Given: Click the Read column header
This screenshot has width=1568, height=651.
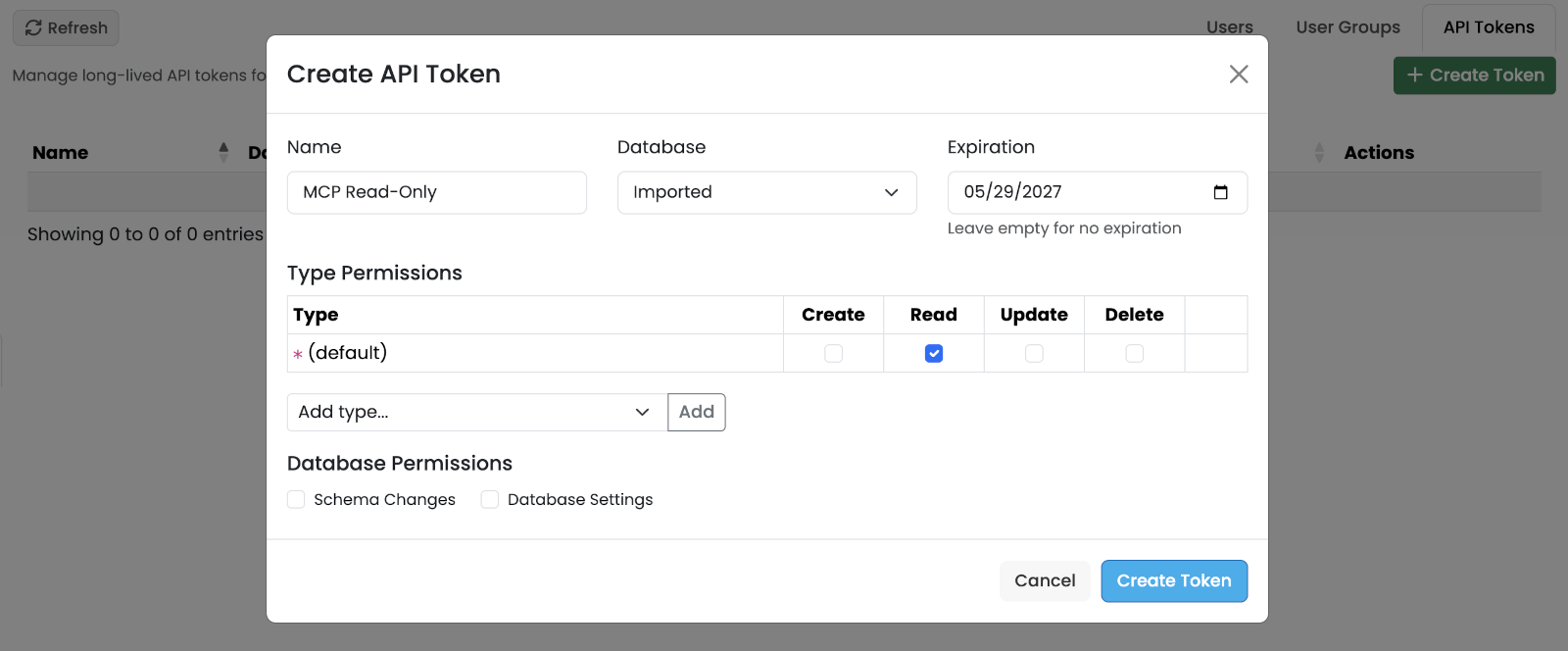Looking at the screenshot, I should (934, 315).
